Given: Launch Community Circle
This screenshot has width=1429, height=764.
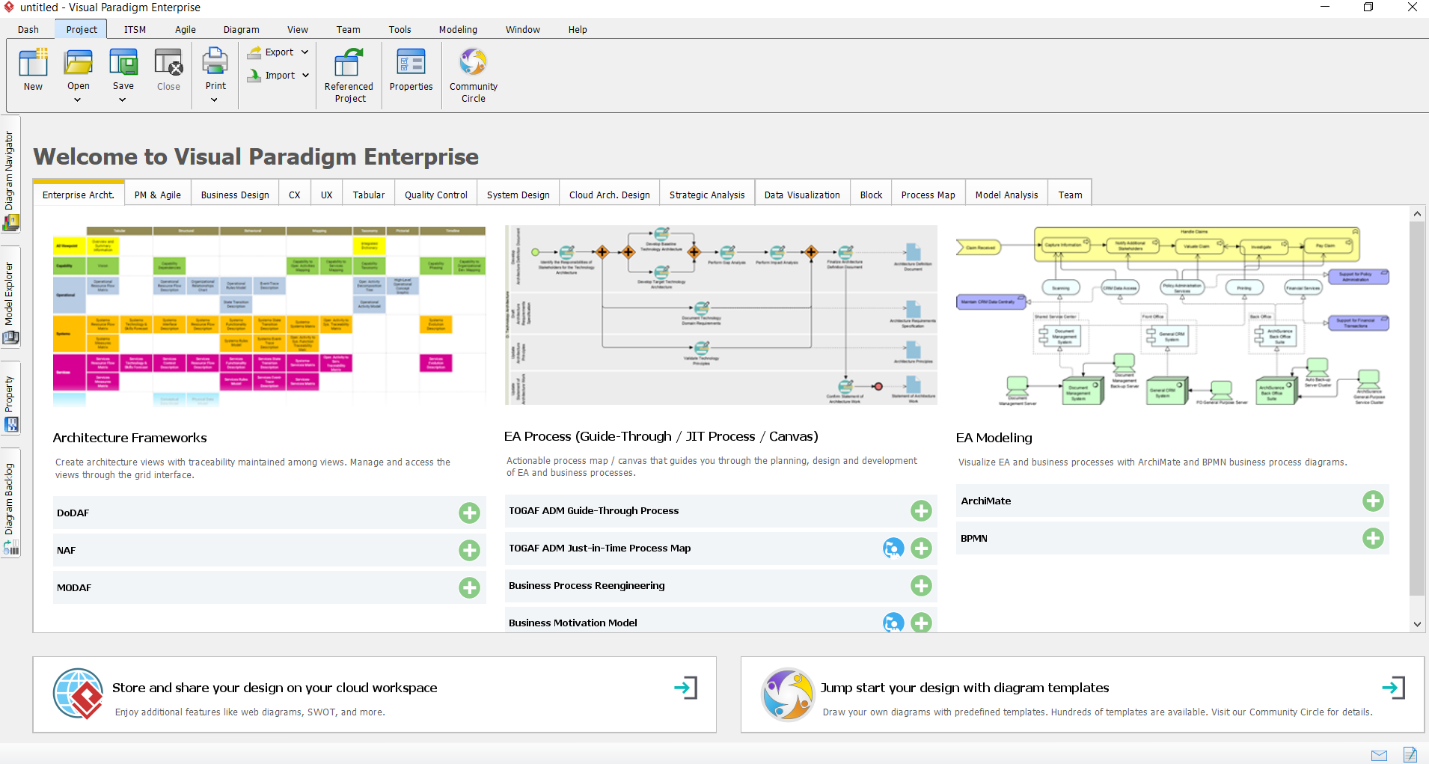Looking at the screenshot, I should [x=473, y=74].
